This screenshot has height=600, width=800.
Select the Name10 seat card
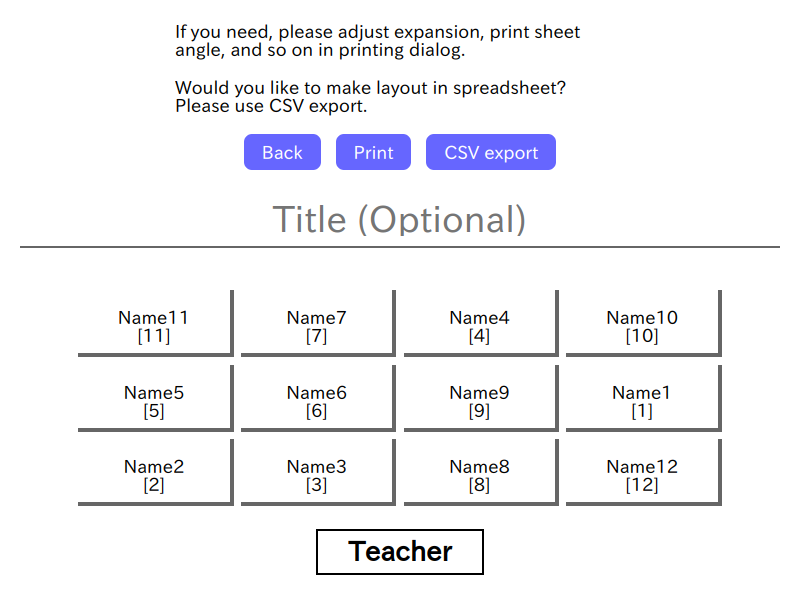pos(644,323)
